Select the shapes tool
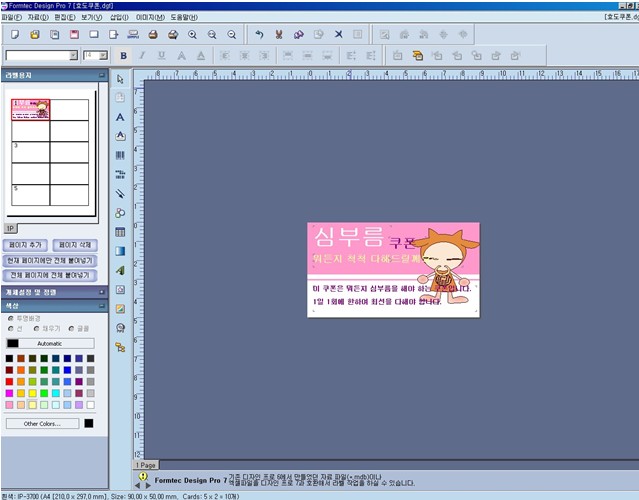The image size is (639, 500). (x=120, y=213)
